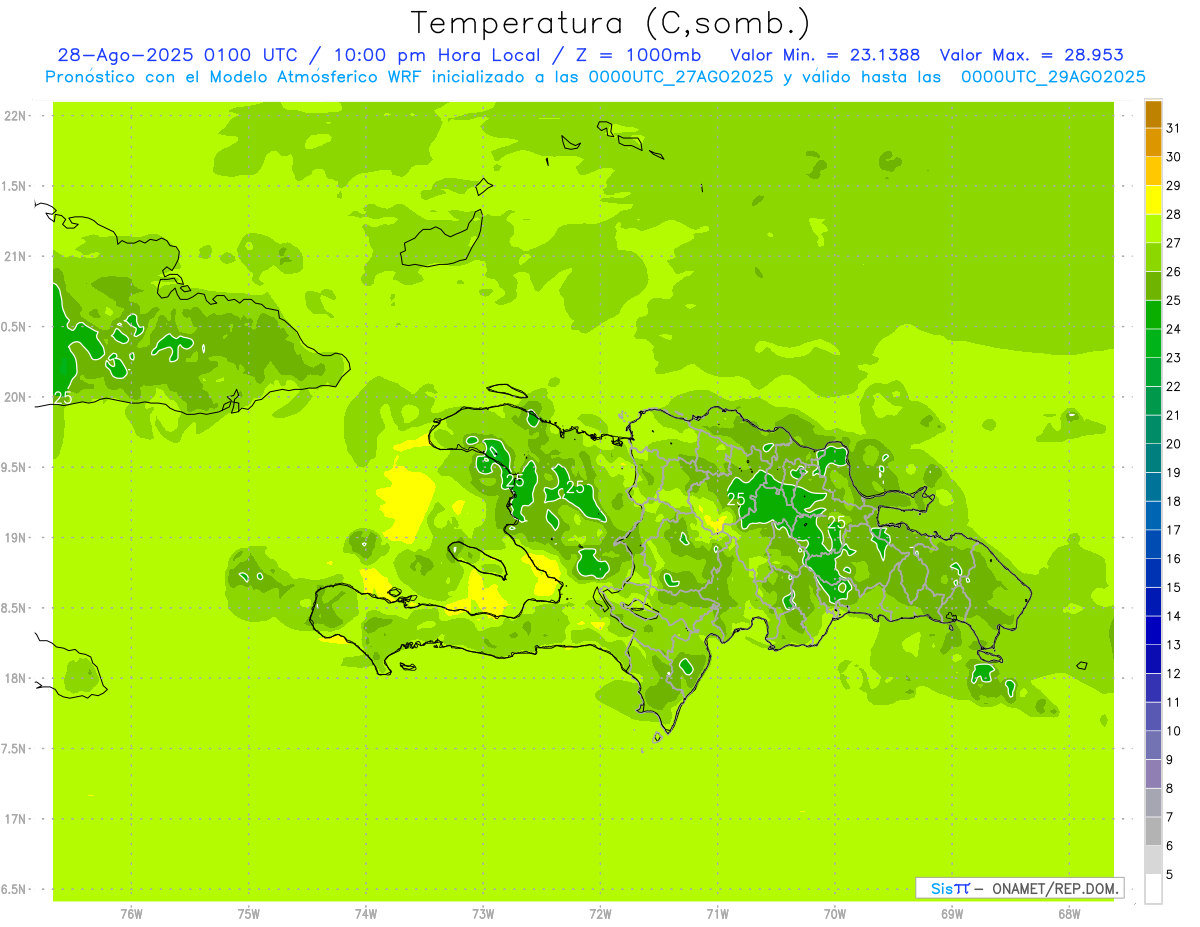Image resolution: width=1200 pixels, height=927 pixels.
Task: Click the colorbar value label '31'
Action: coord(1173,128)
